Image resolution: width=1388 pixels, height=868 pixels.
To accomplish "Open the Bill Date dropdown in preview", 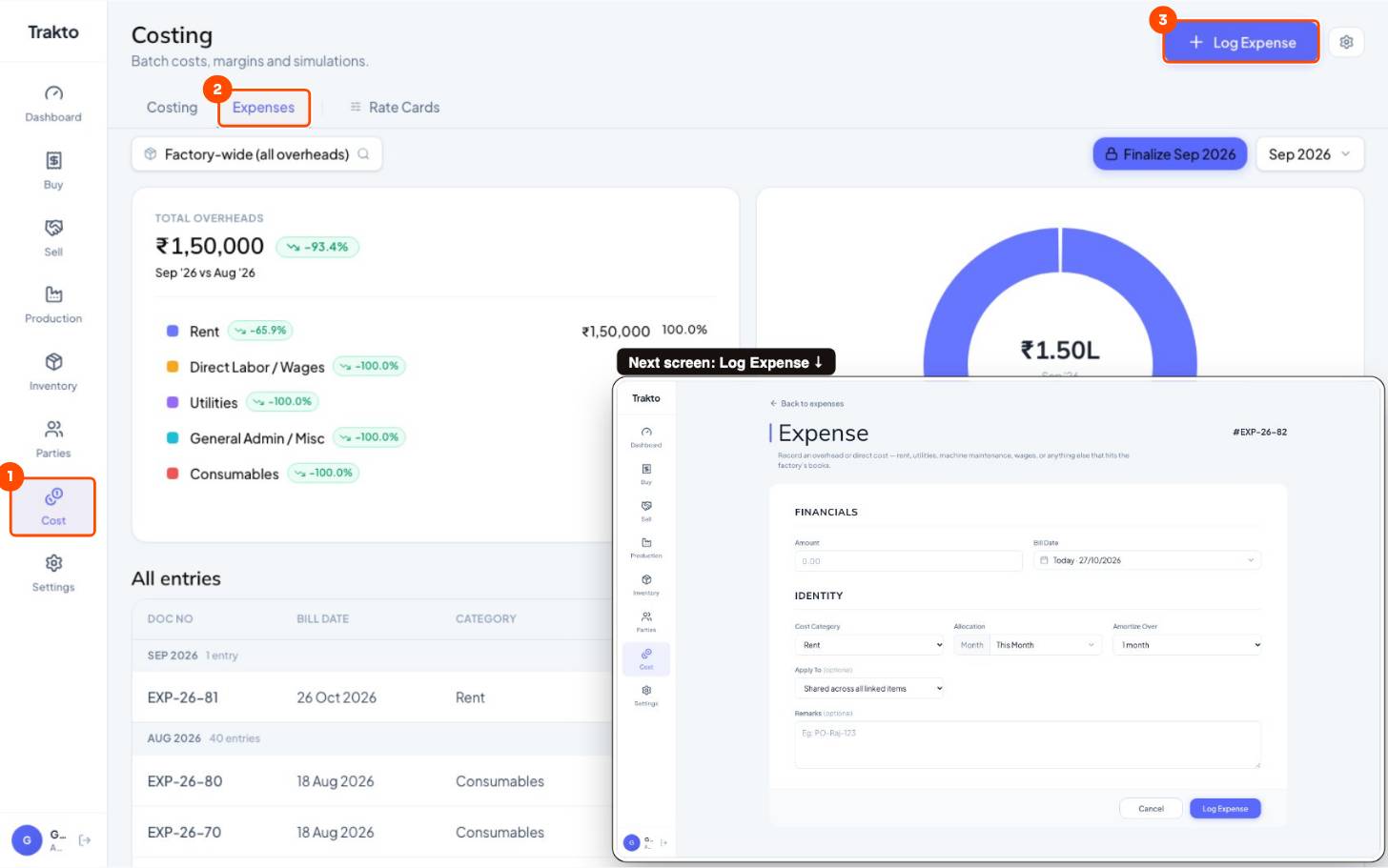I will (x=1147, y=560).
